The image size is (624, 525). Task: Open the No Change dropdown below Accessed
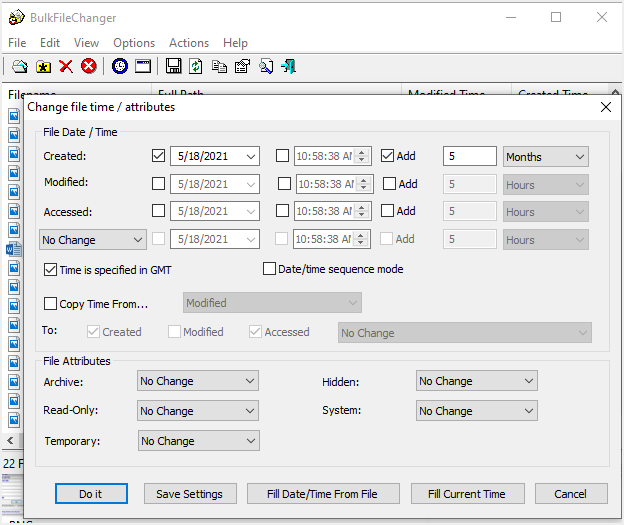[x=93, y=240]
